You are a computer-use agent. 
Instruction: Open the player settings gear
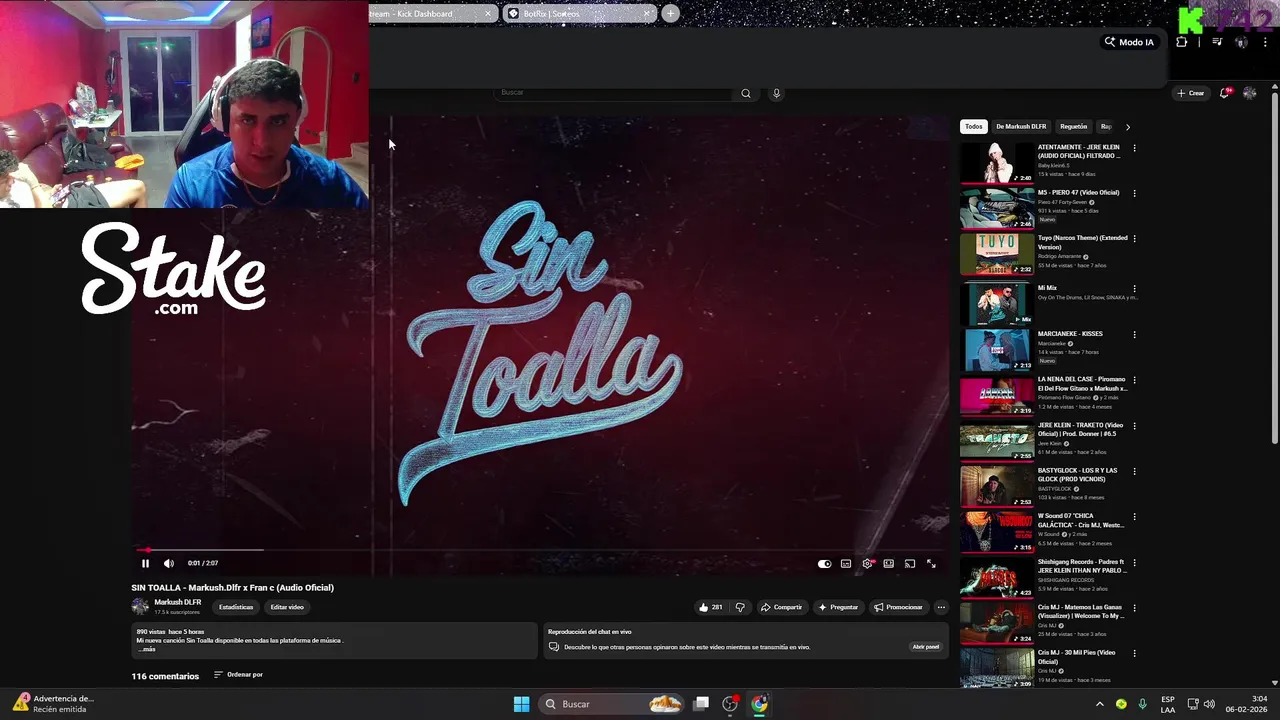click(867, 564)
